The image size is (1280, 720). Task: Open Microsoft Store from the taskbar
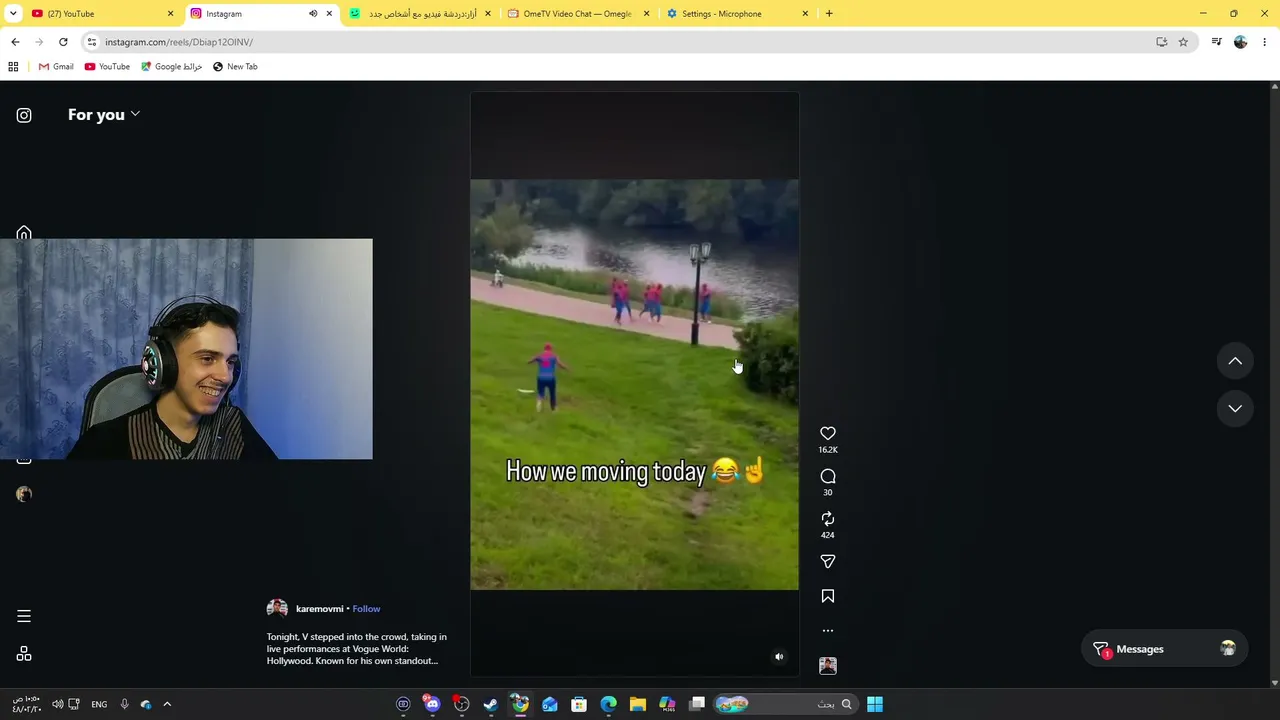[x=578, y=704]
